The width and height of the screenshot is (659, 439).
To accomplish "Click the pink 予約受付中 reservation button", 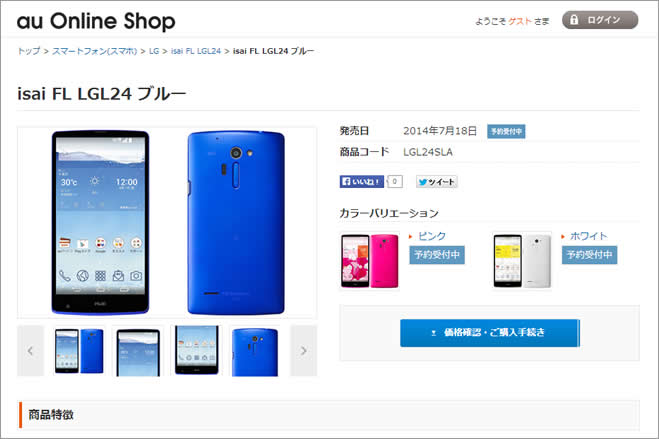I will (437, 255).
